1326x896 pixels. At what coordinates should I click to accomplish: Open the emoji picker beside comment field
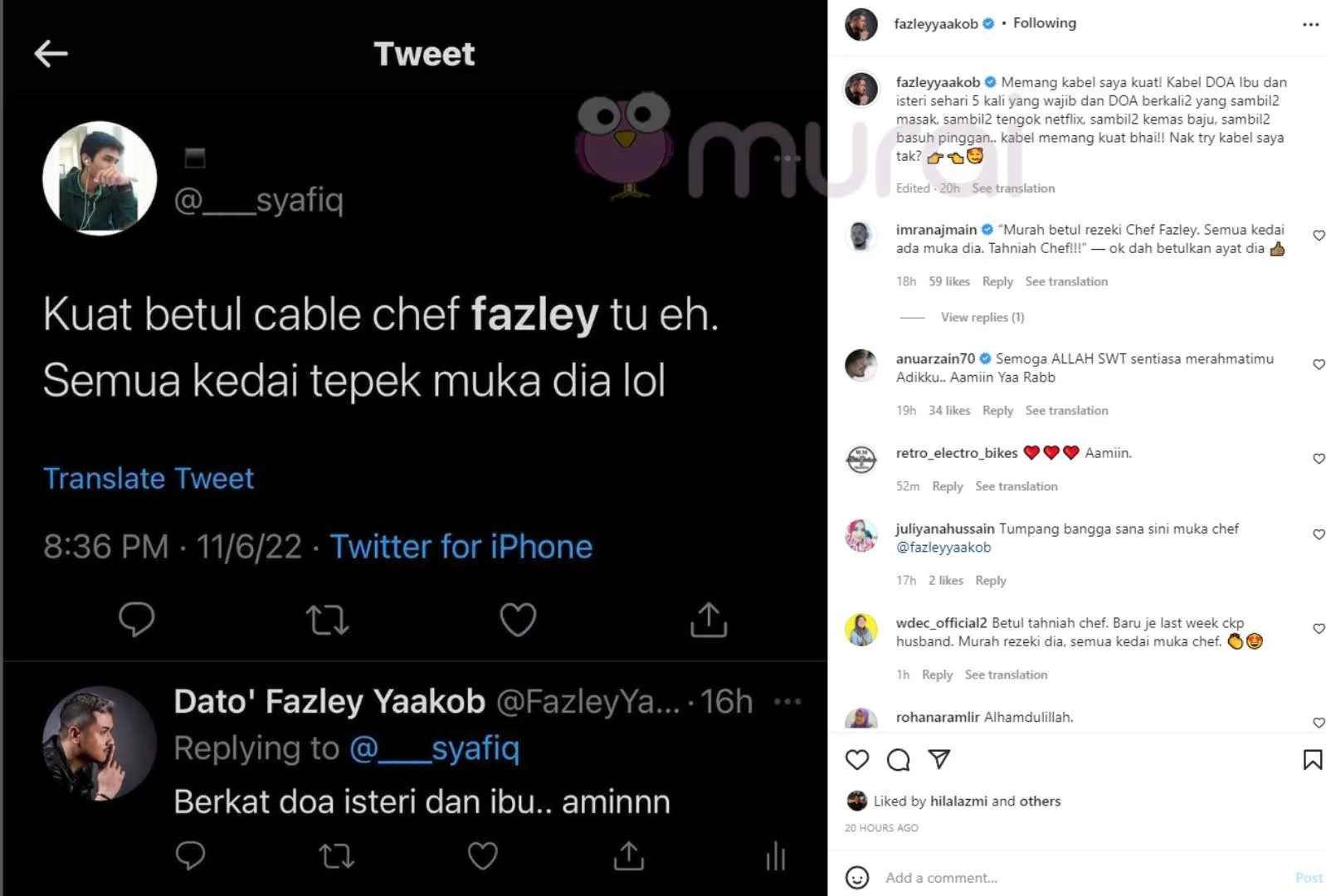pyautogui.click(x=857, y=877)
